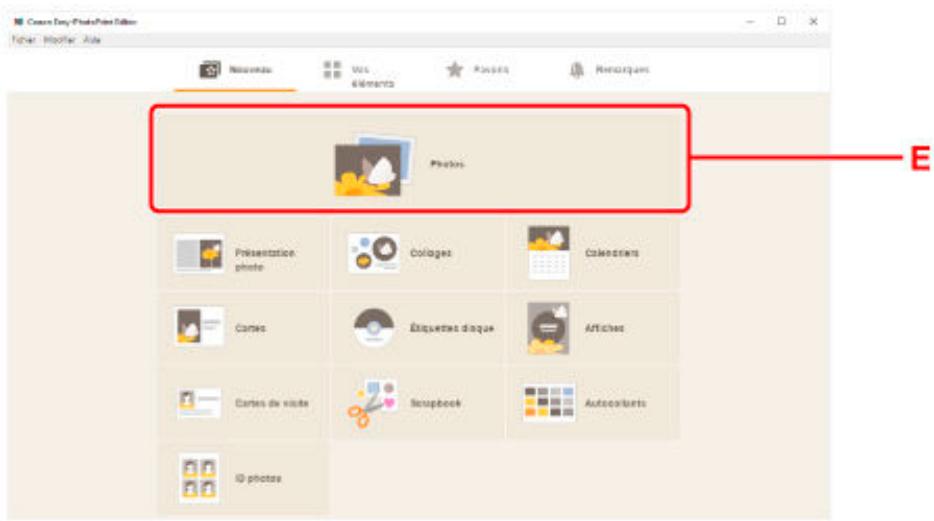Select the Présentation photo layout icon
This screenshot has height=521, width=934.
(x=198, y=254)
